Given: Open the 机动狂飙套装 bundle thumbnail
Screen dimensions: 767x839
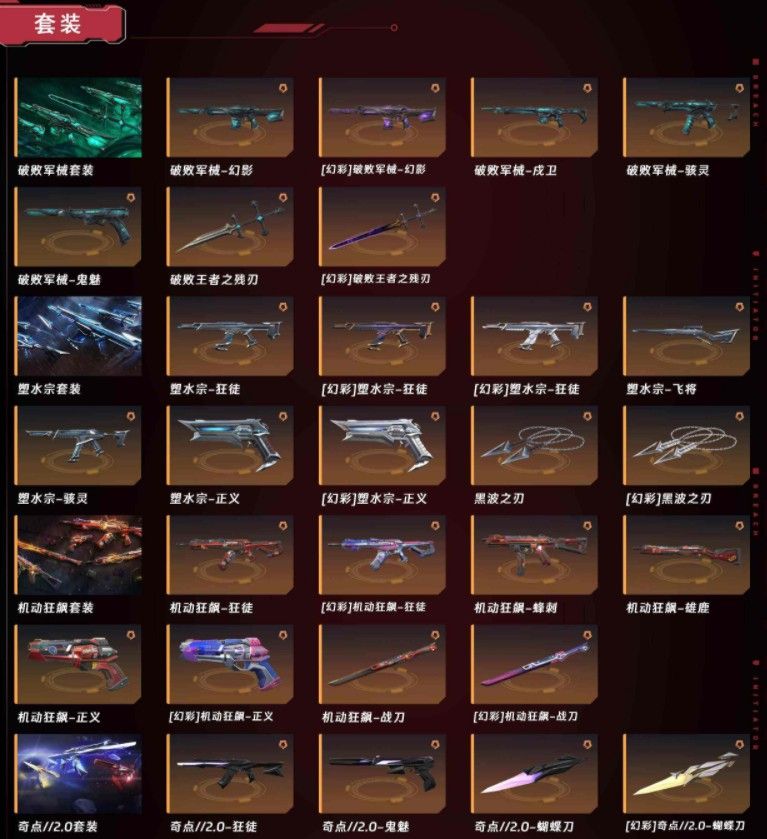Looking at the screenshot, I should tap(79, 555).
